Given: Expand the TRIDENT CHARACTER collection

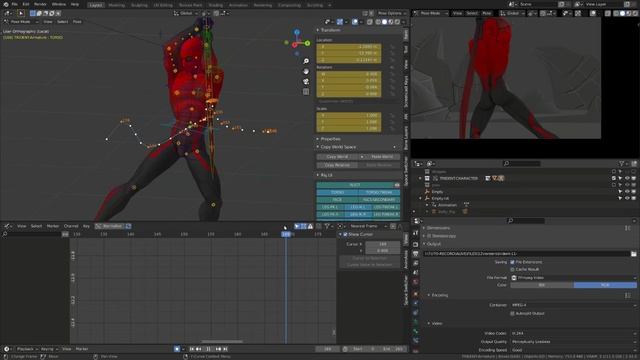Looking at the screenshot, I should [x=420, y=178].
